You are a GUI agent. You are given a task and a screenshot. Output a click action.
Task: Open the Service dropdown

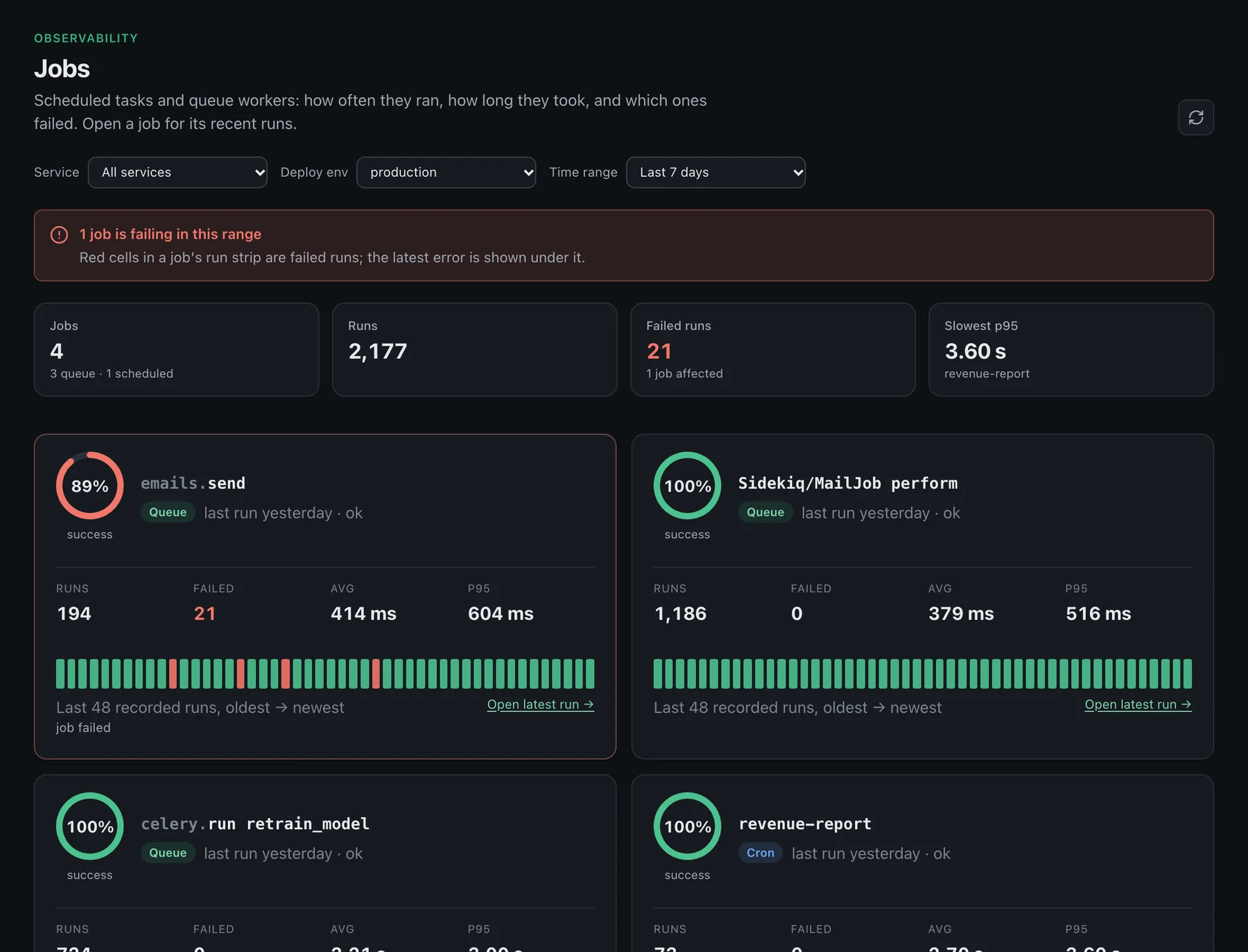point(177,172)
